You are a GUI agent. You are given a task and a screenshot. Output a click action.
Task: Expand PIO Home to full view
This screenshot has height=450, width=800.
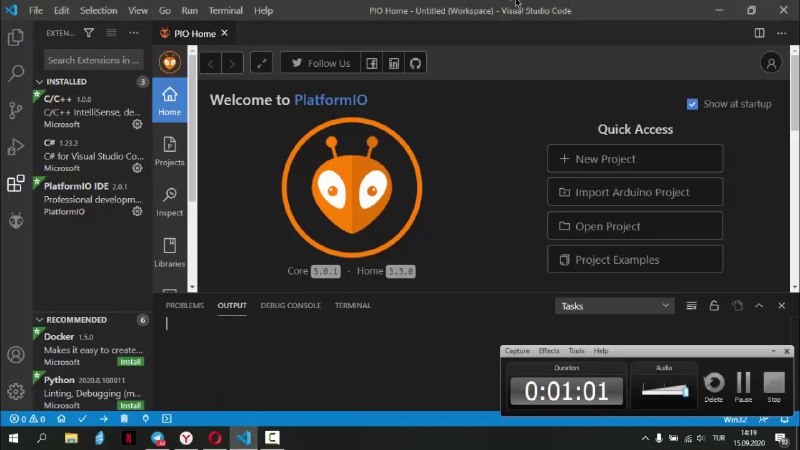(261, 63)
